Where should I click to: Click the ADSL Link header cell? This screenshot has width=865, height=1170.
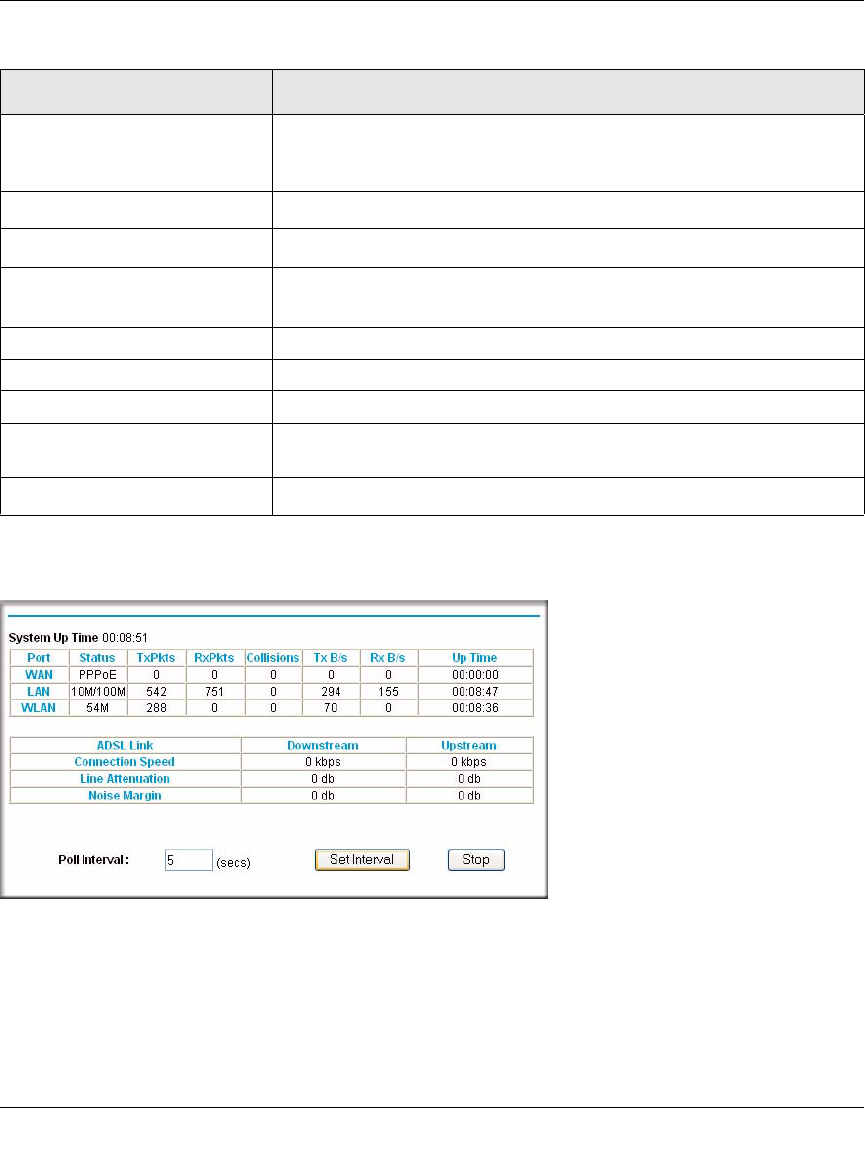point(125,745)
